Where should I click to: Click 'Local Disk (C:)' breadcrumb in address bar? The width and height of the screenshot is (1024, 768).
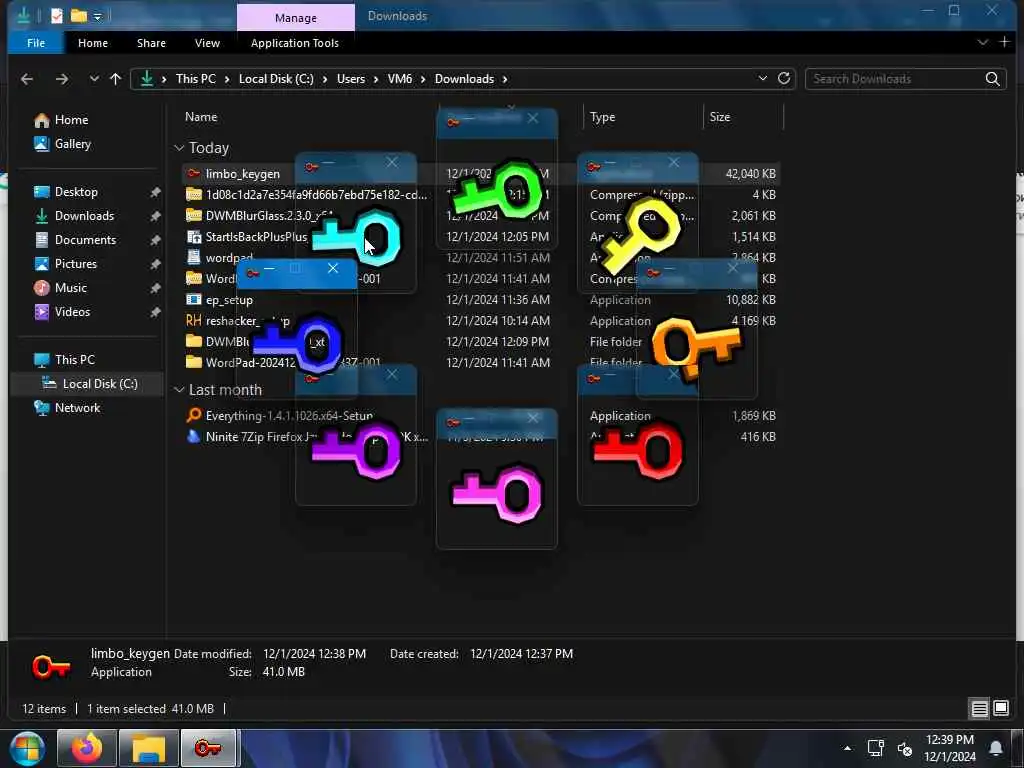[276, 78]
